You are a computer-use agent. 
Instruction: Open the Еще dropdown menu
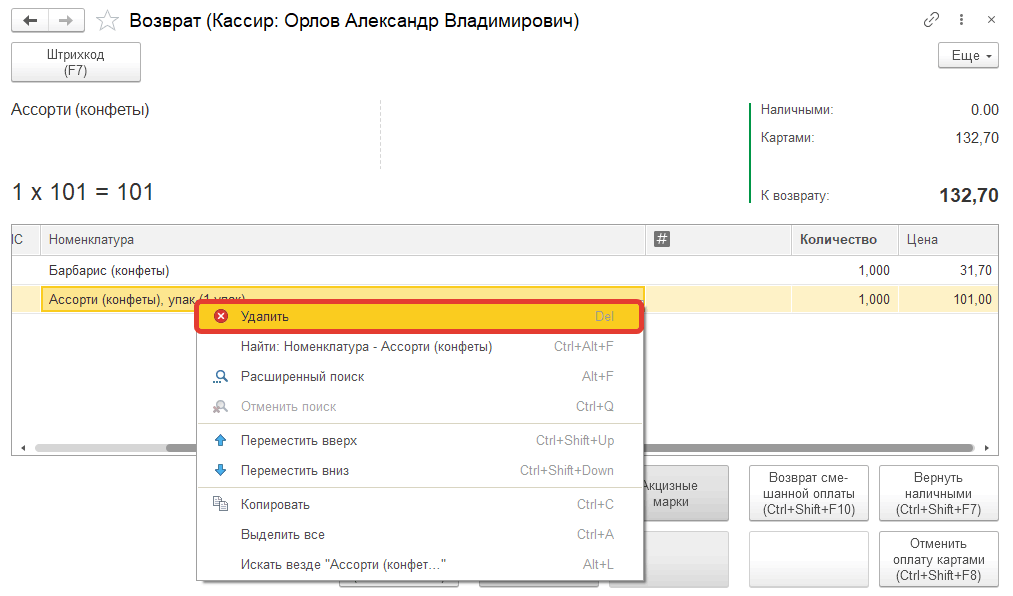pos(968,56)
